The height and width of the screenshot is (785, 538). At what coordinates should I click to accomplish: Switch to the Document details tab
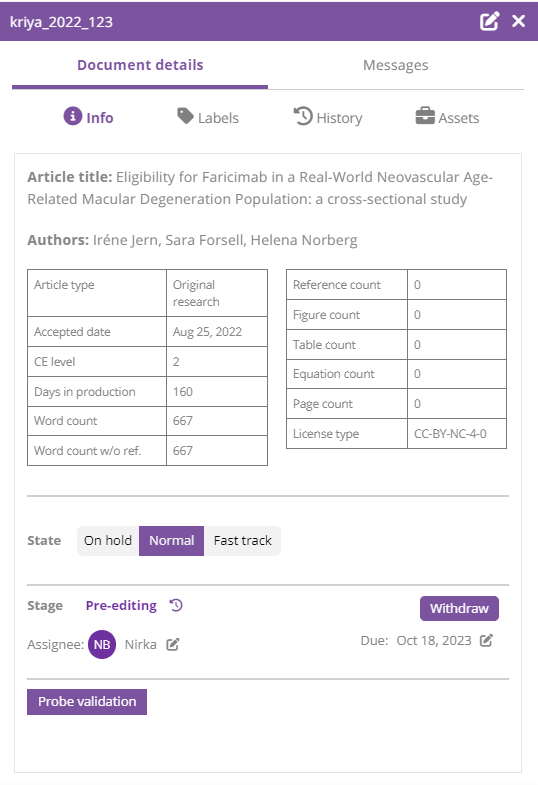pyautogui.click(x=140, y=65)
